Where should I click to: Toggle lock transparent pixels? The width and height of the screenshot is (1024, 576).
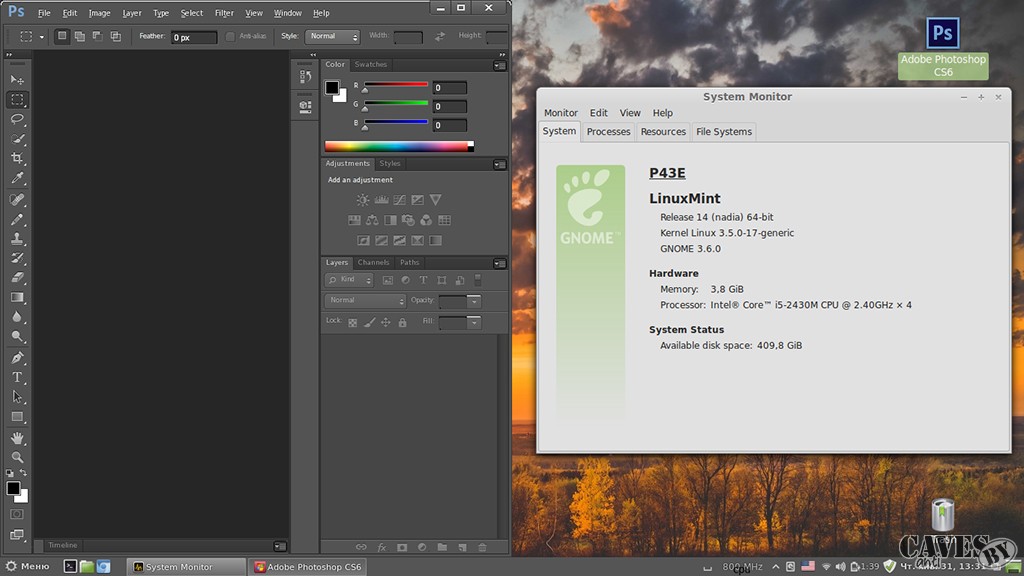click(353, 323)
